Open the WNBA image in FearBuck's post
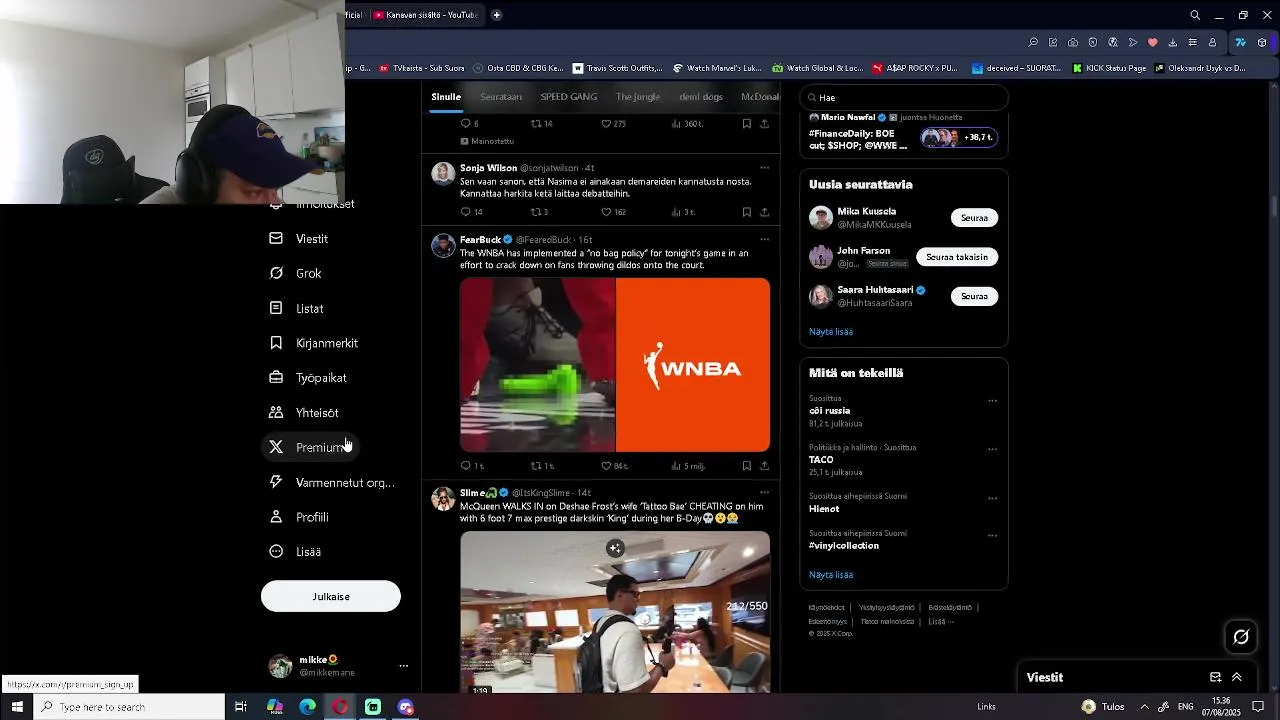Viewport: 1280px width, 720px height. (693, 365)
